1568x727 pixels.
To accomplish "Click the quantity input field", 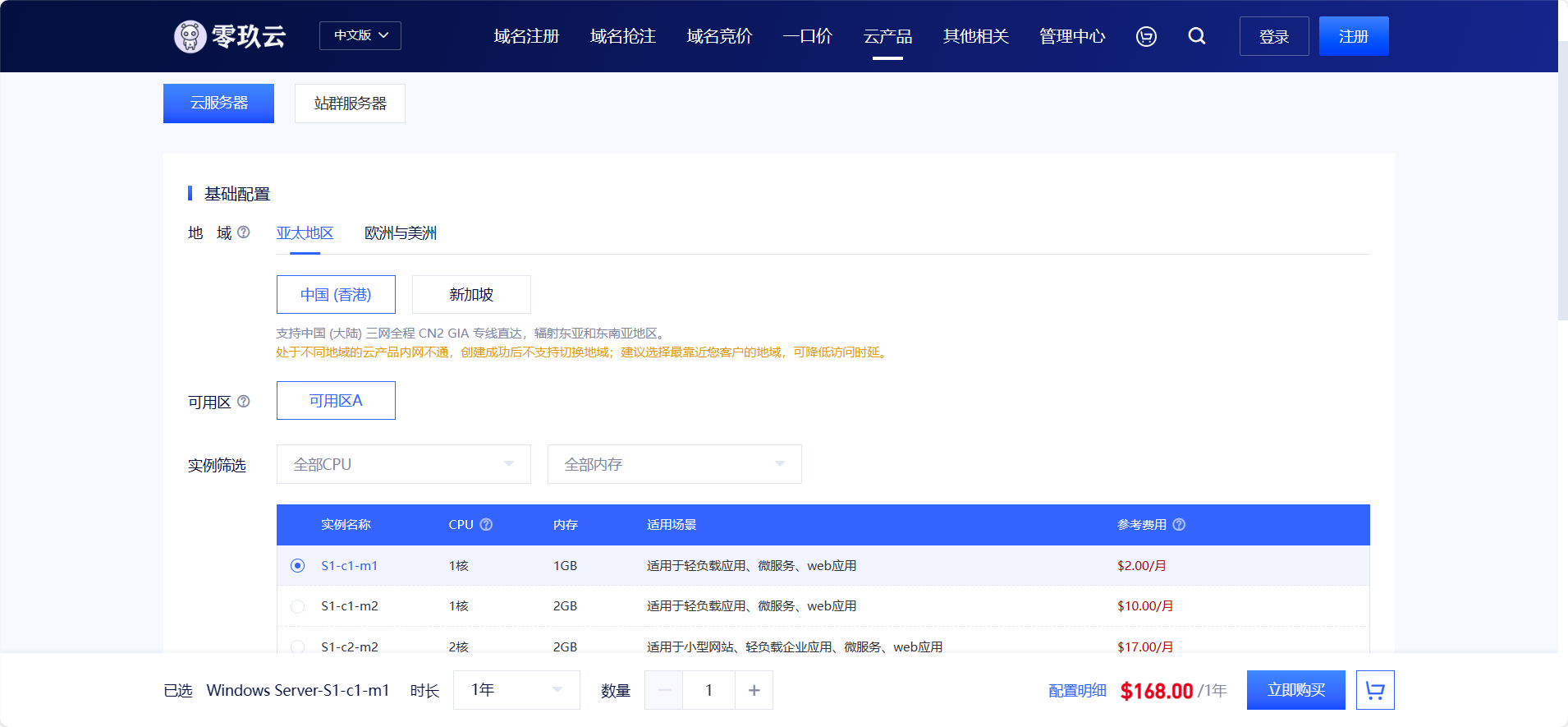I will pyautogui.click(x=709, y=690).
